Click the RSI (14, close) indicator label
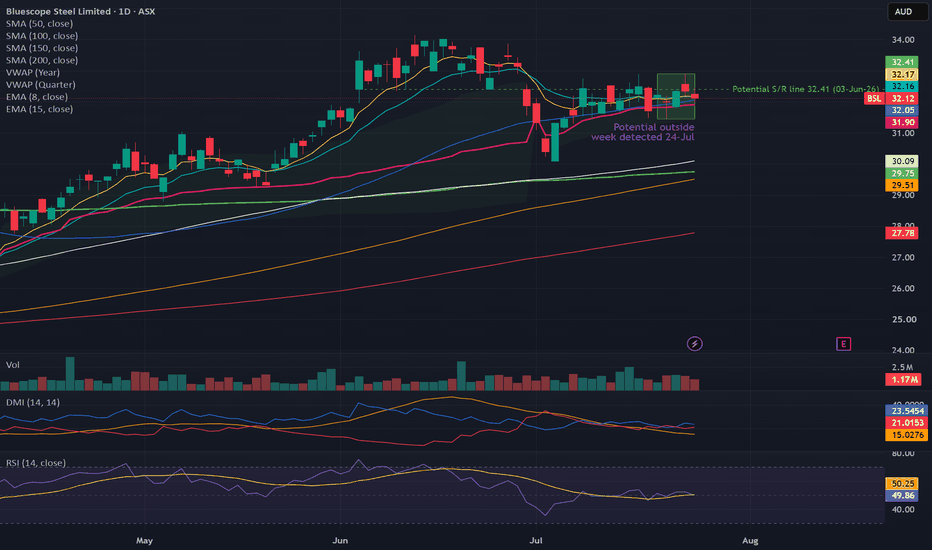The image size is (932, 550). [x=36, y=463]
